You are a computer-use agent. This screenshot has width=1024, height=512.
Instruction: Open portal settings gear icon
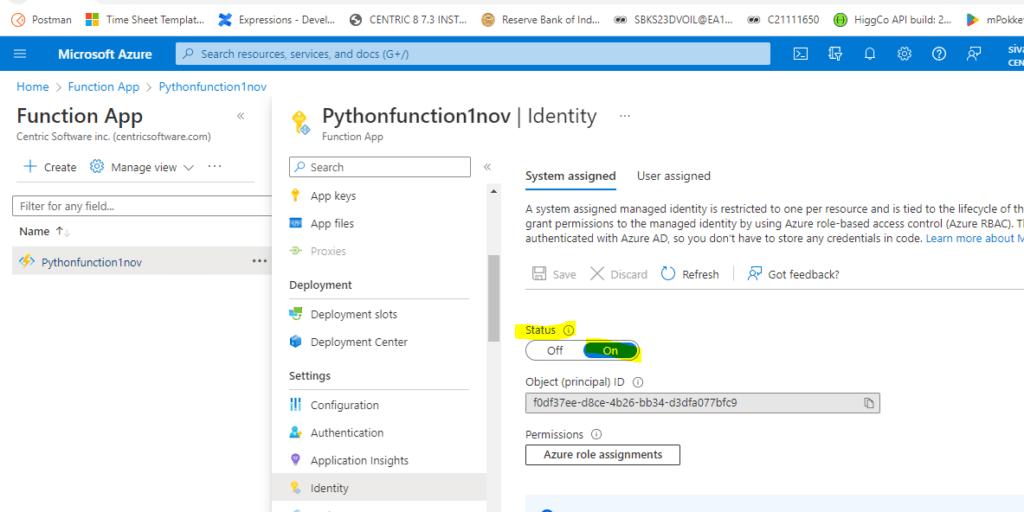(x=904, y=54)
